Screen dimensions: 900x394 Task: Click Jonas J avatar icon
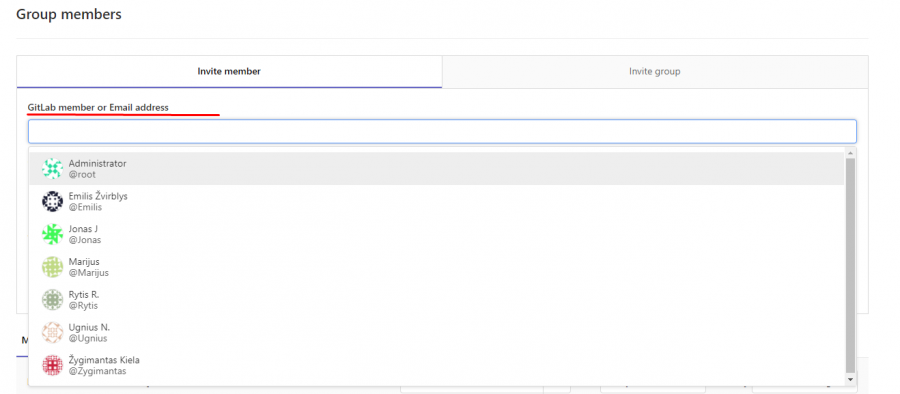[x=52, y=234]
